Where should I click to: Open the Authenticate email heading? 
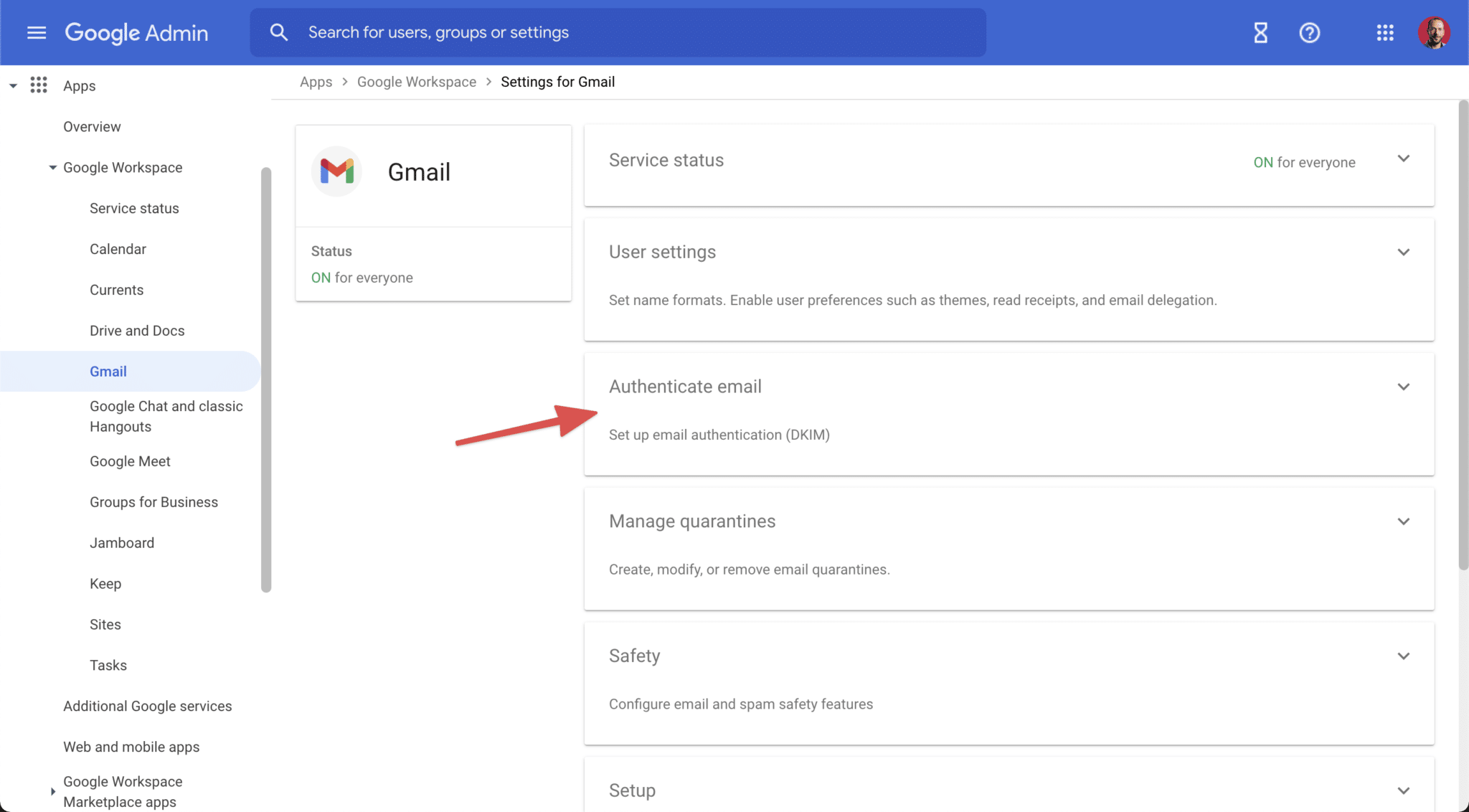685,387
